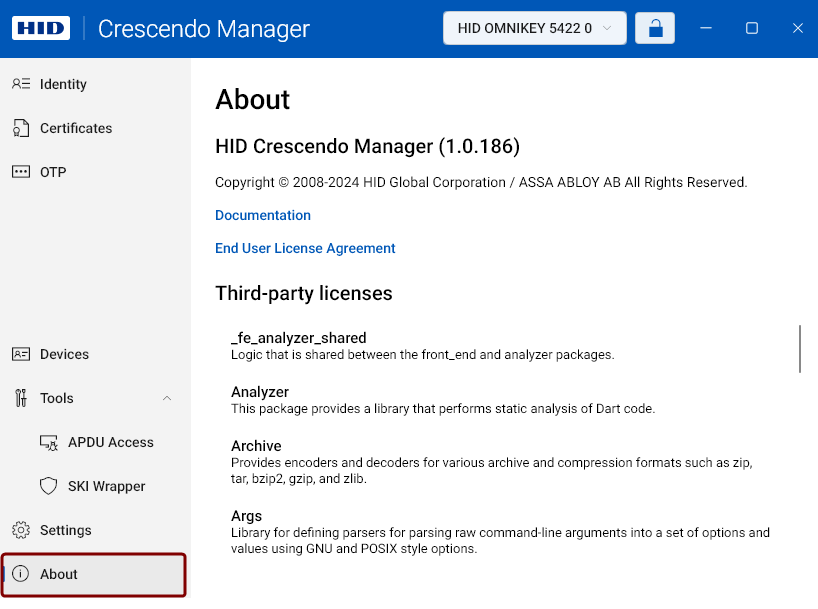Click the Certificates document icon
The width and height of the screenshot is (818, 609).
click(x=21, y=128)
